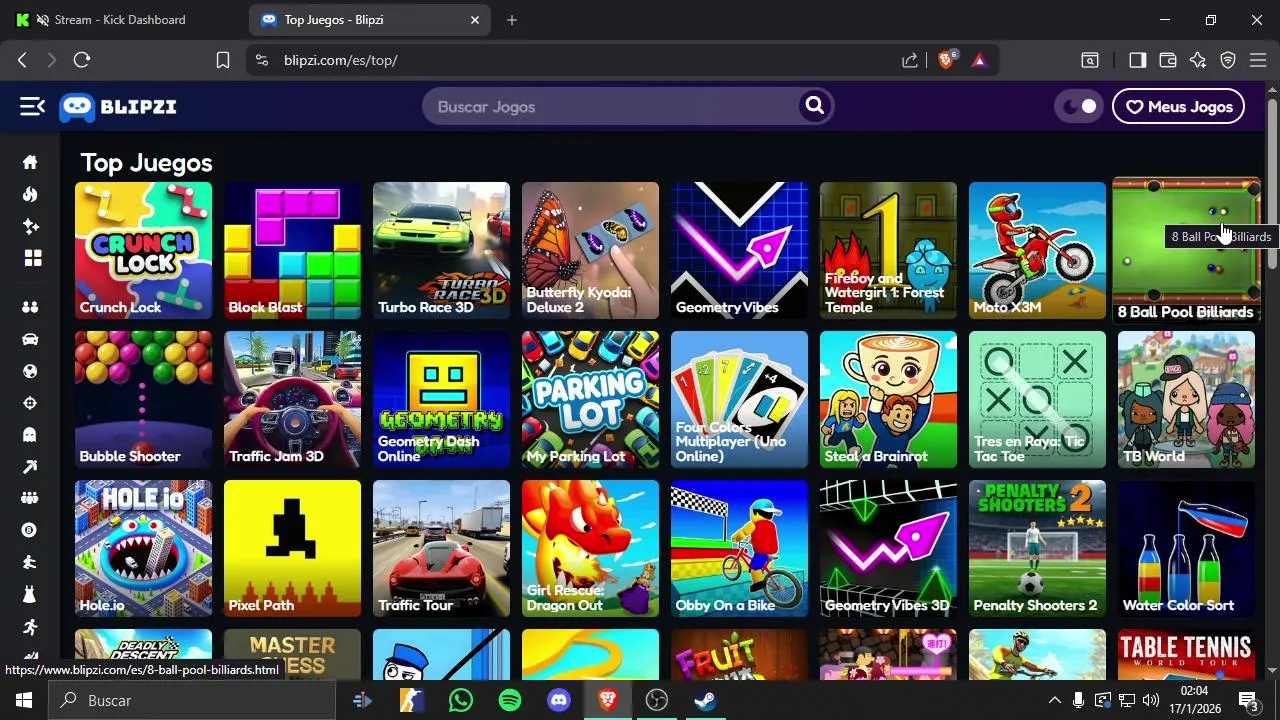Open the Brave main menu
Viewport: 1280px width, 720px height.
pyautogui.click(x=1259, y=60)
